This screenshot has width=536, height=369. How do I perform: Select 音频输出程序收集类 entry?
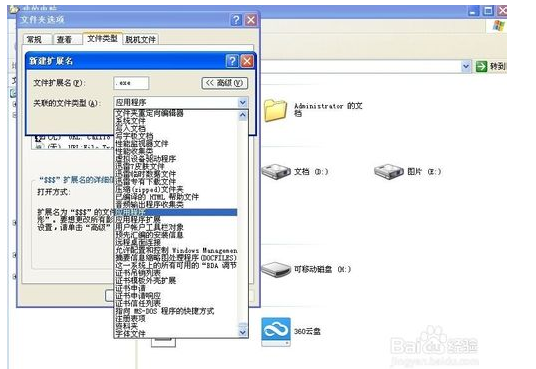coord(176,204)
